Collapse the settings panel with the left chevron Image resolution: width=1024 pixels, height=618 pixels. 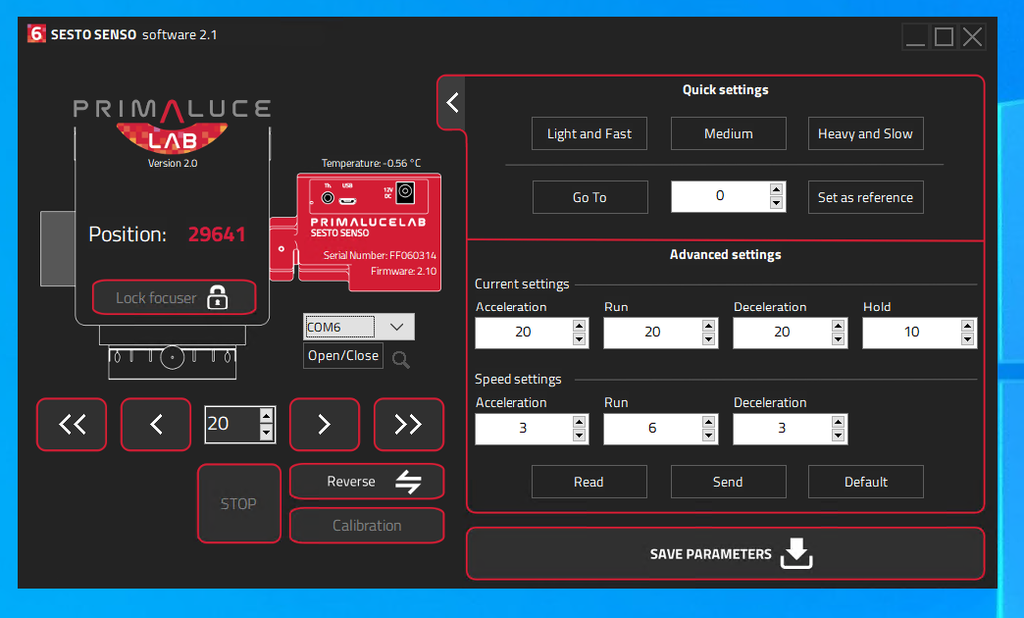tap(452, 103)
